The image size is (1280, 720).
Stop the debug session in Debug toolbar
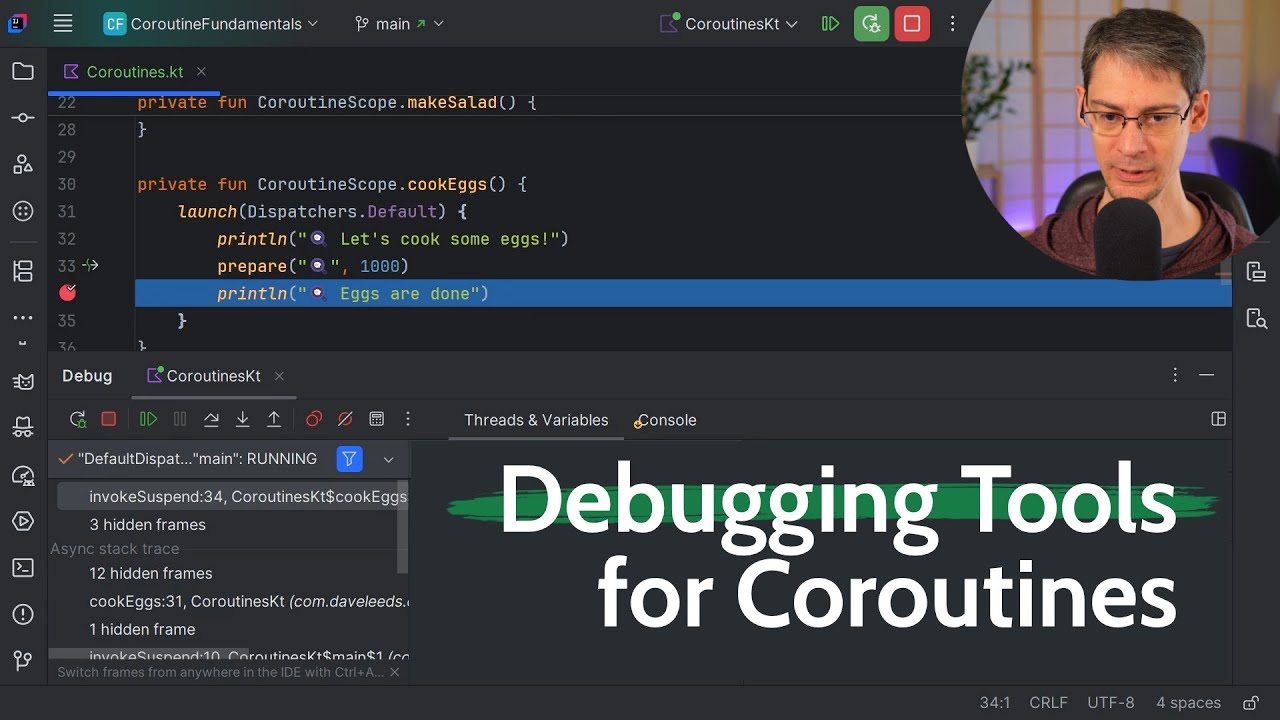109,419
